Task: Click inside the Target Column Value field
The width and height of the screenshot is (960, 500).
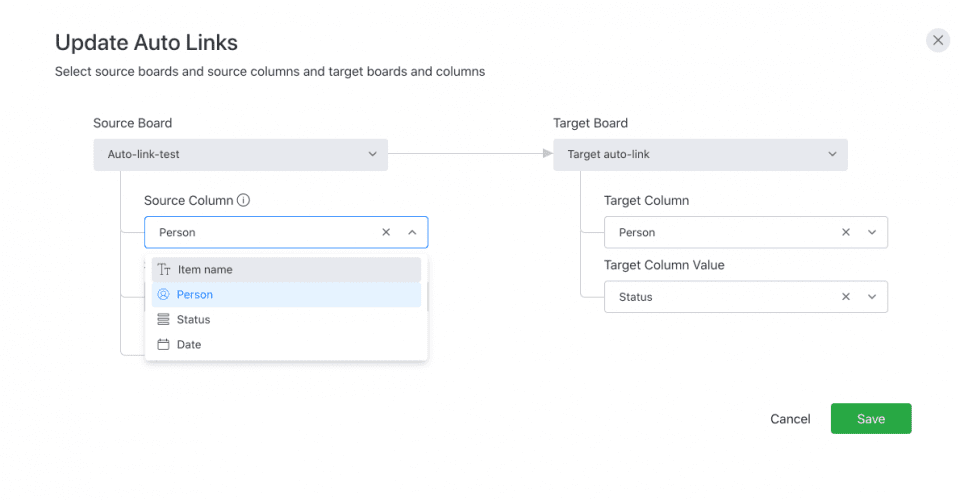Action: point(746,297)
